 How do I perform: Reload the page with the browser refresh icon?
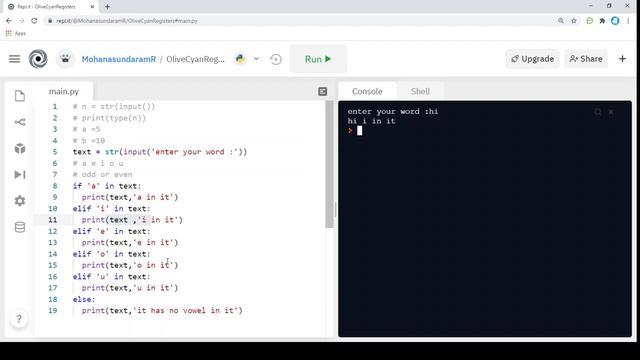[34, 20]
